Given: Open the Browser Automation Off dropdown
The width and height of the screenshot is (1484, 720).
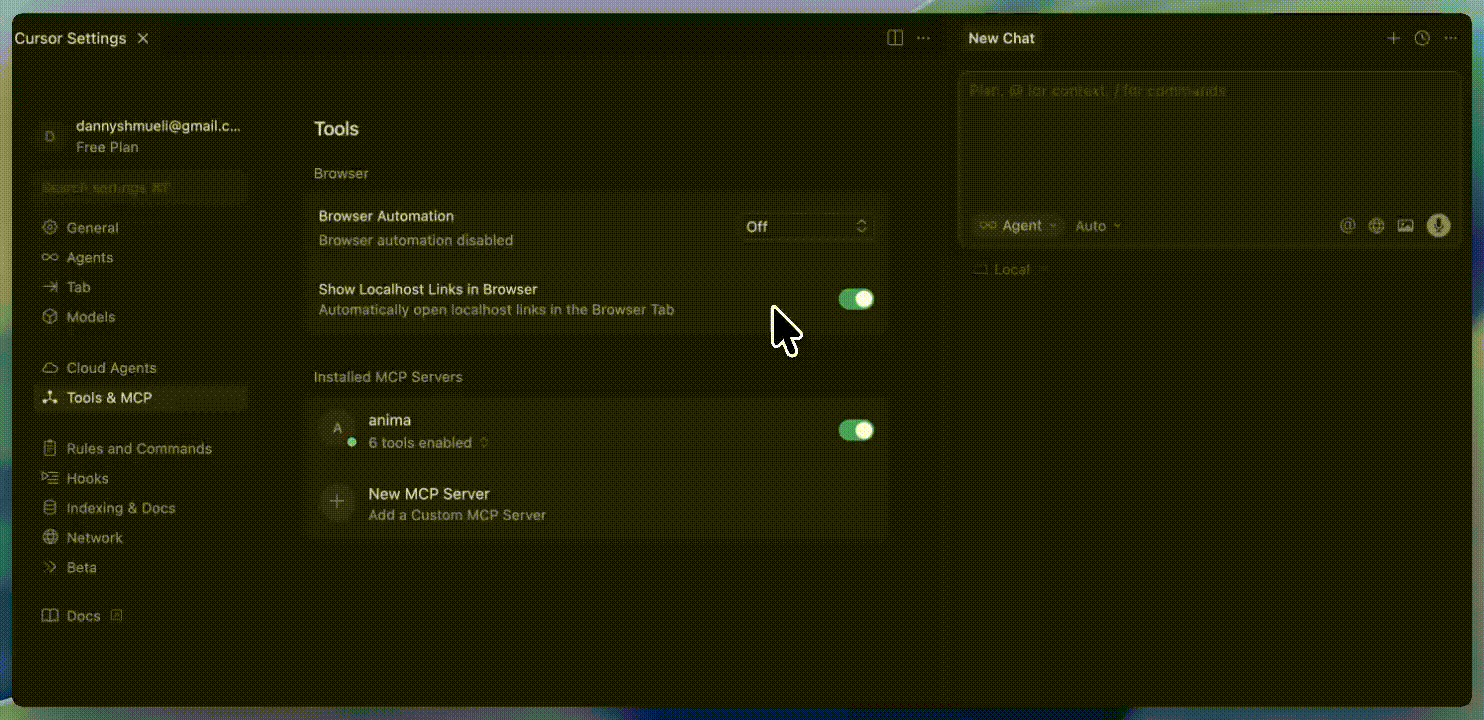Looking at the screenshot, I should [x=807, y=227].
